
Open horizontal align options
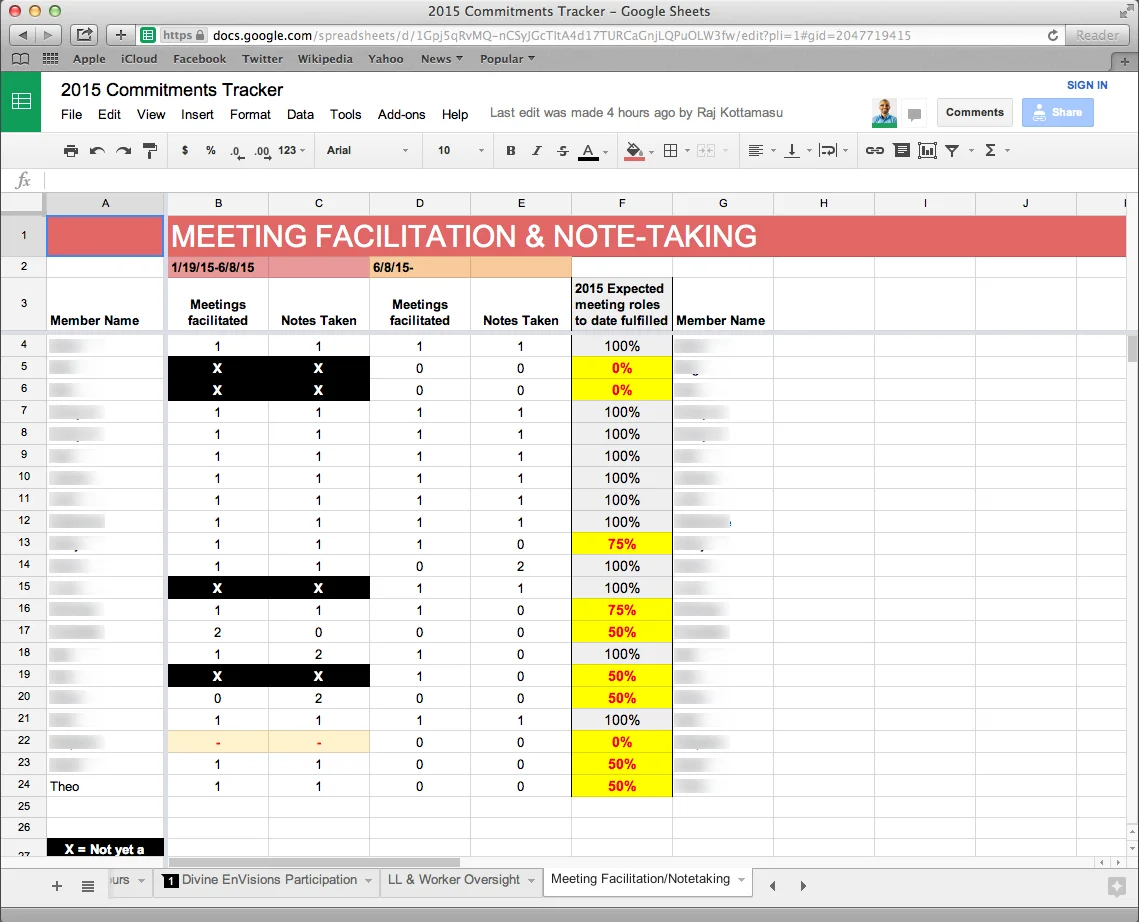coord(755,150)
